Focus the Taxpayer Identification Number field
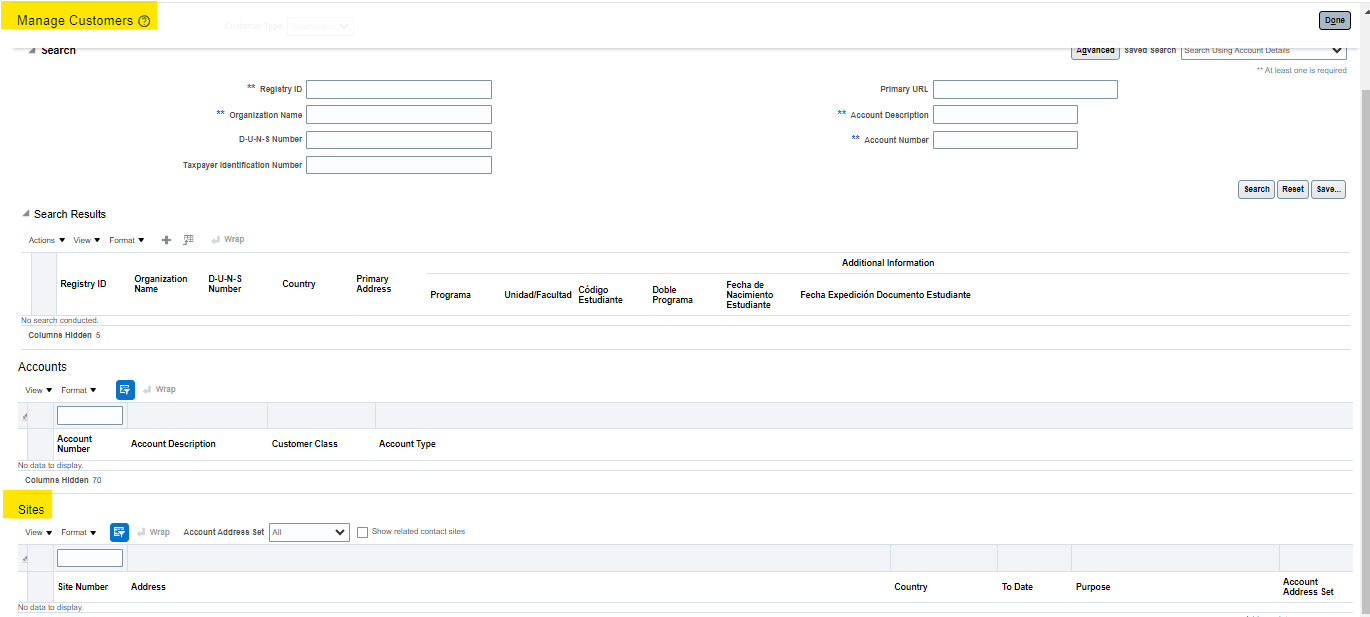The height and width of the screenshot is (617, 1370). click(399, 165)
